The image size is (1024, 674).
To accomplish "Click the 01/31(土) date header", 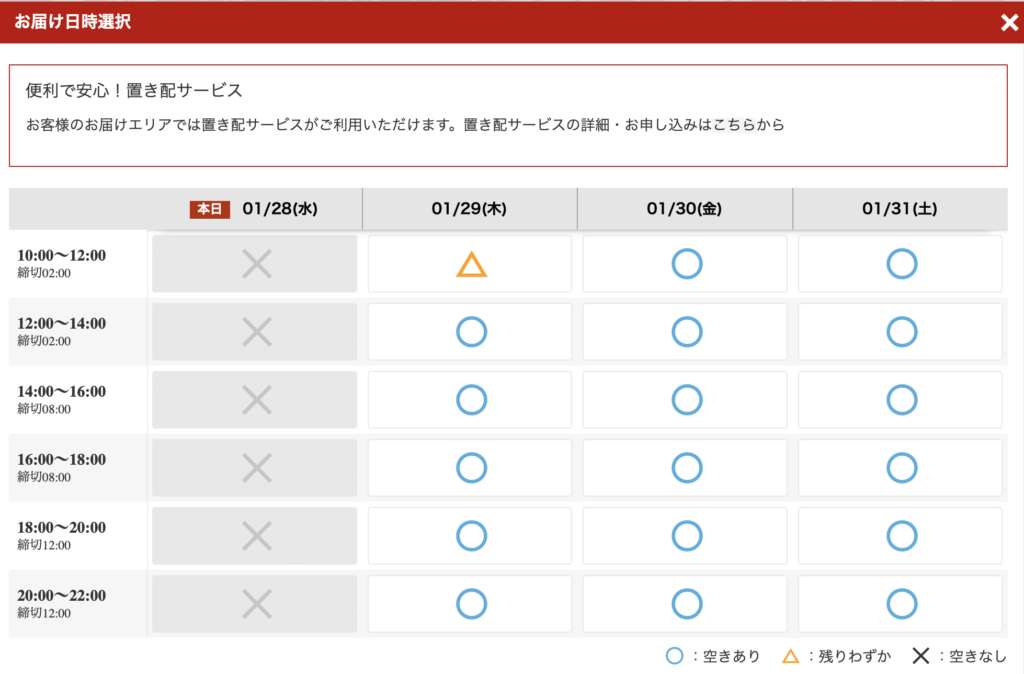I will pyautogui.click(x=899, y=209).
